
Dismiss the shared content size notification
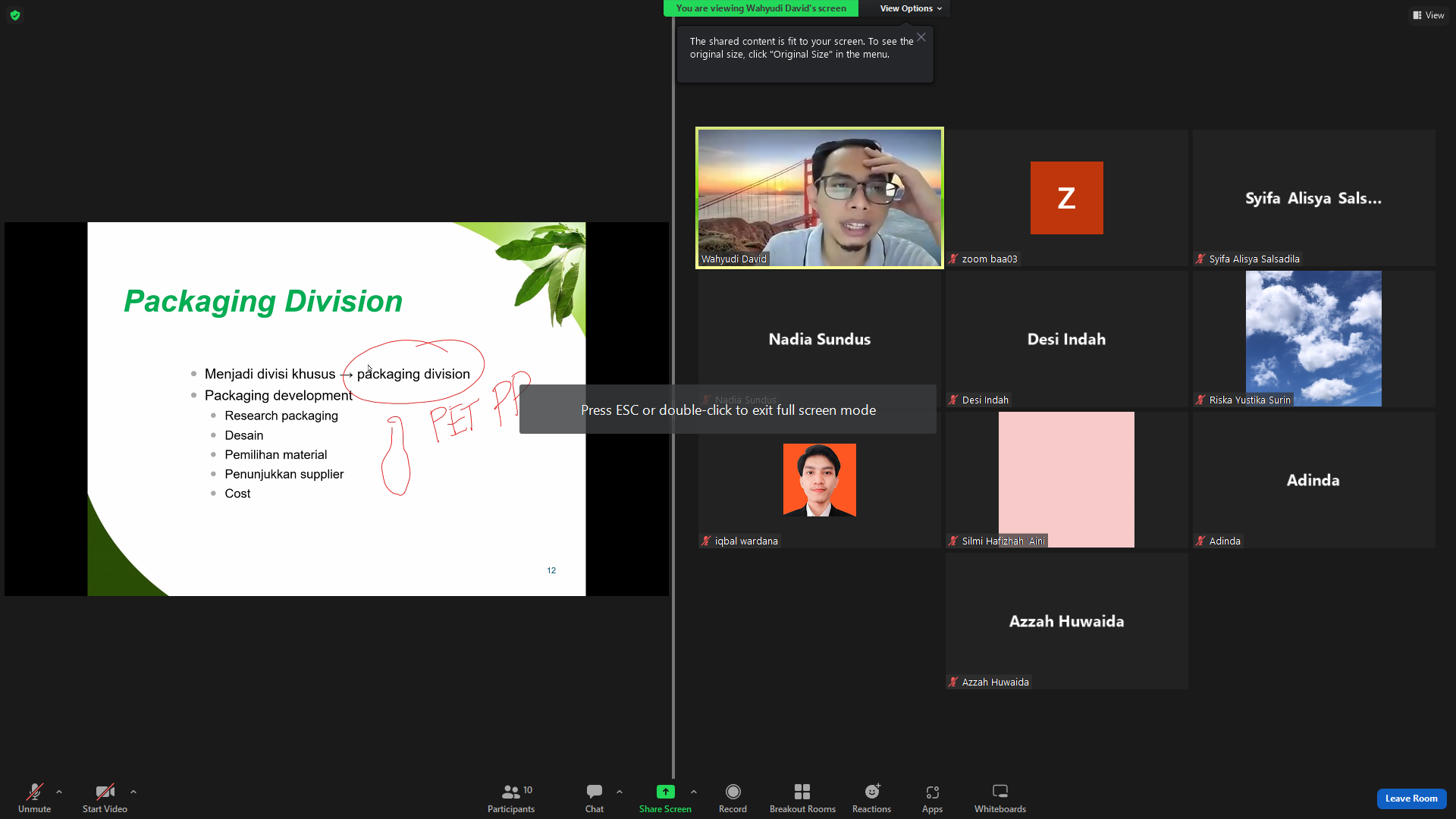point(921,37)
